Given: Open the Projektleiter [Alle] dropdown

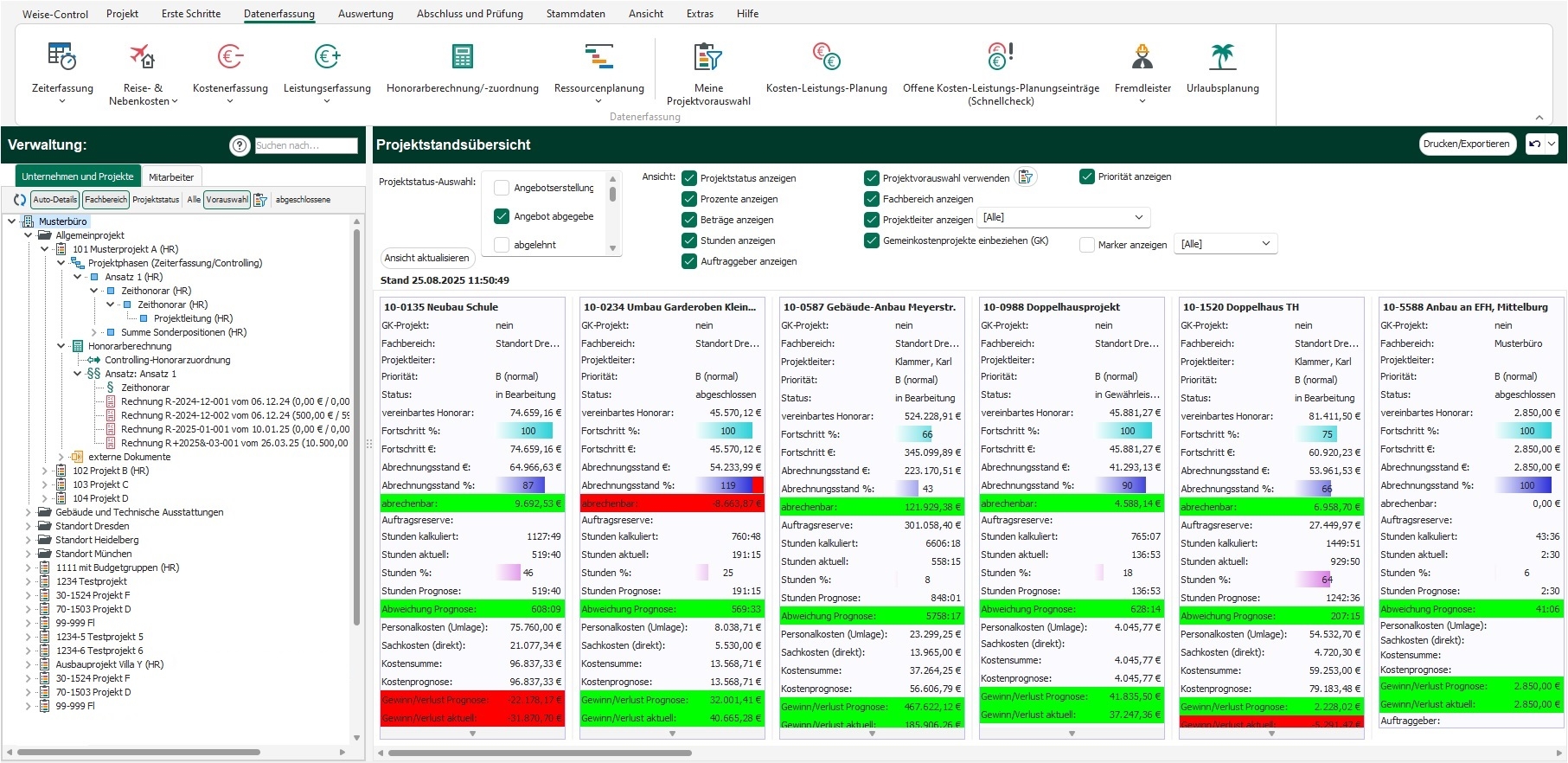Looking at the screenshot, I should (1065, 217).
